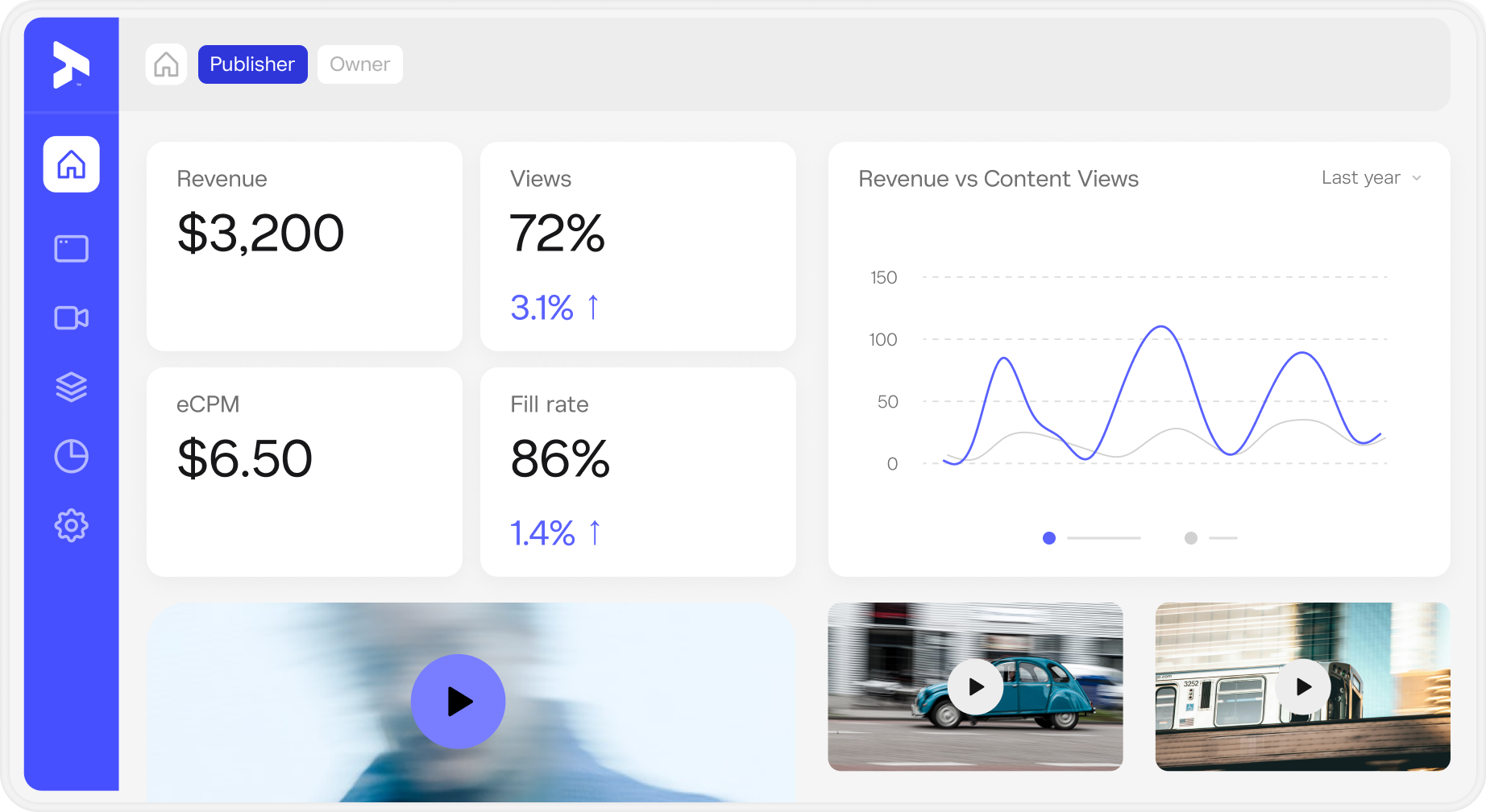The height and width of the screenshot is (812, 1486).
Task: Open the Last year period dropdown
Action: 1372,178
